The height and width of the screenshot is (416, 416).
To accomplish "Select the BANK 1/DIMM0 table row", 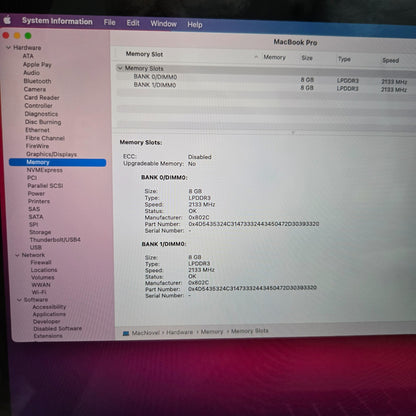I will click(x=267, y=87).
